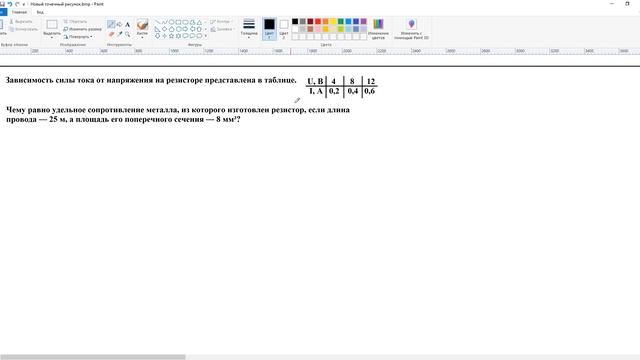640x360 pixels.
Task: Click the 12 cell in the table
Action: coord(371,81)
